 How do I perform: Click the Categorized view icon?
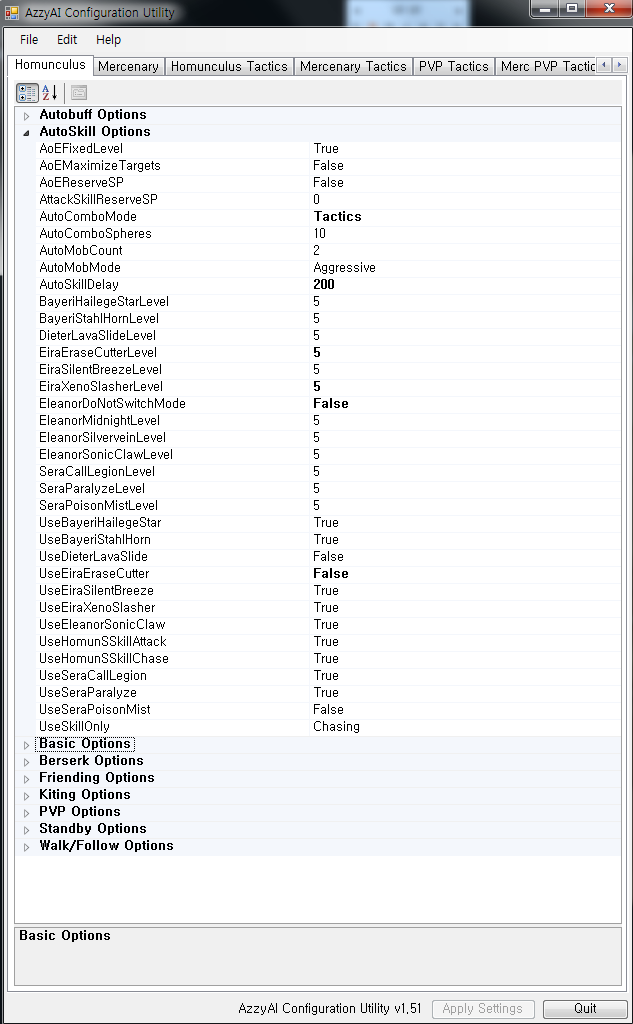(27, 93)
